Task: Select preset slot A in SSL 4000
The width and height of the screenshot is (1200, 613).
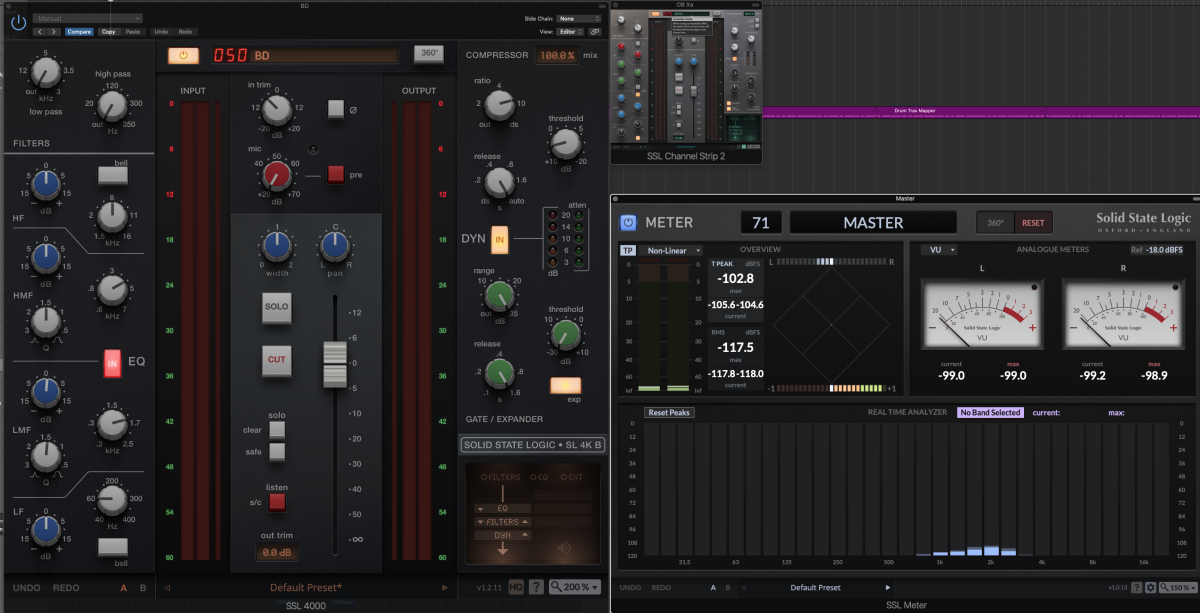Action: click(x=124, y=588)
